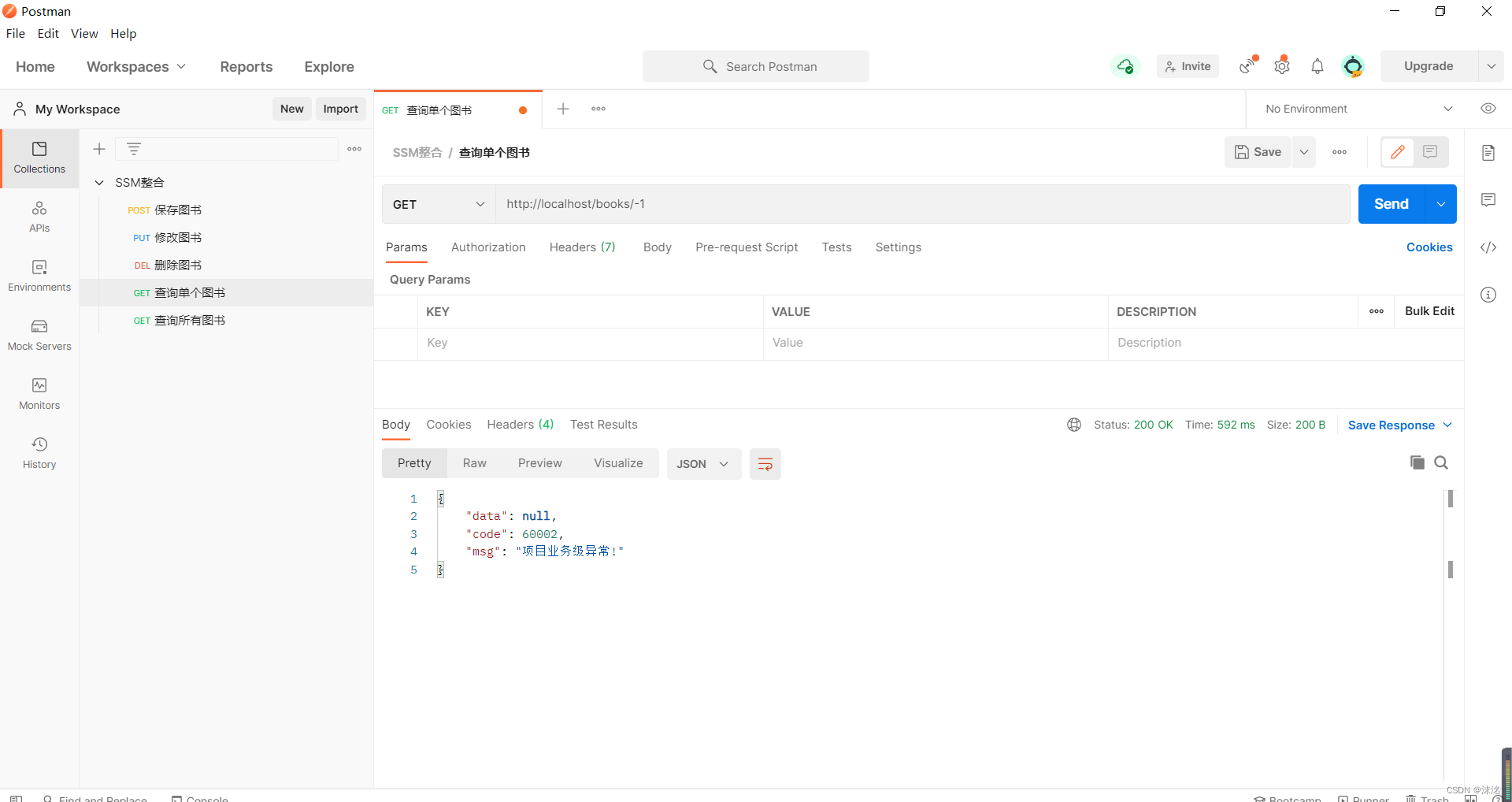
Task: Toggle line wrap in response body
Action: [x=765, y=464]
